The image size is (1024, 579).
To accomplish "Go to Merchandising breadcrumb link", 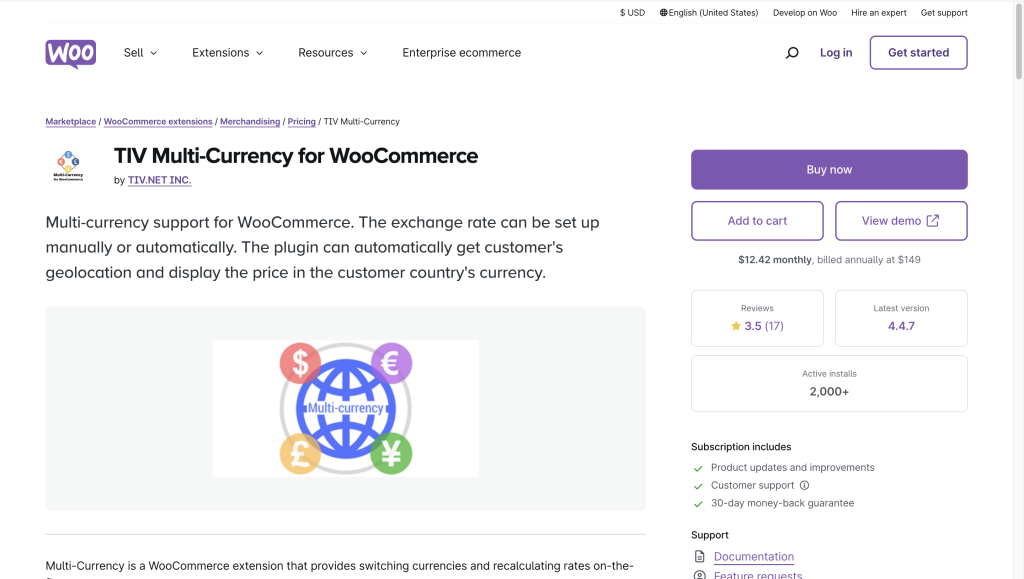I will click(250, 122).
